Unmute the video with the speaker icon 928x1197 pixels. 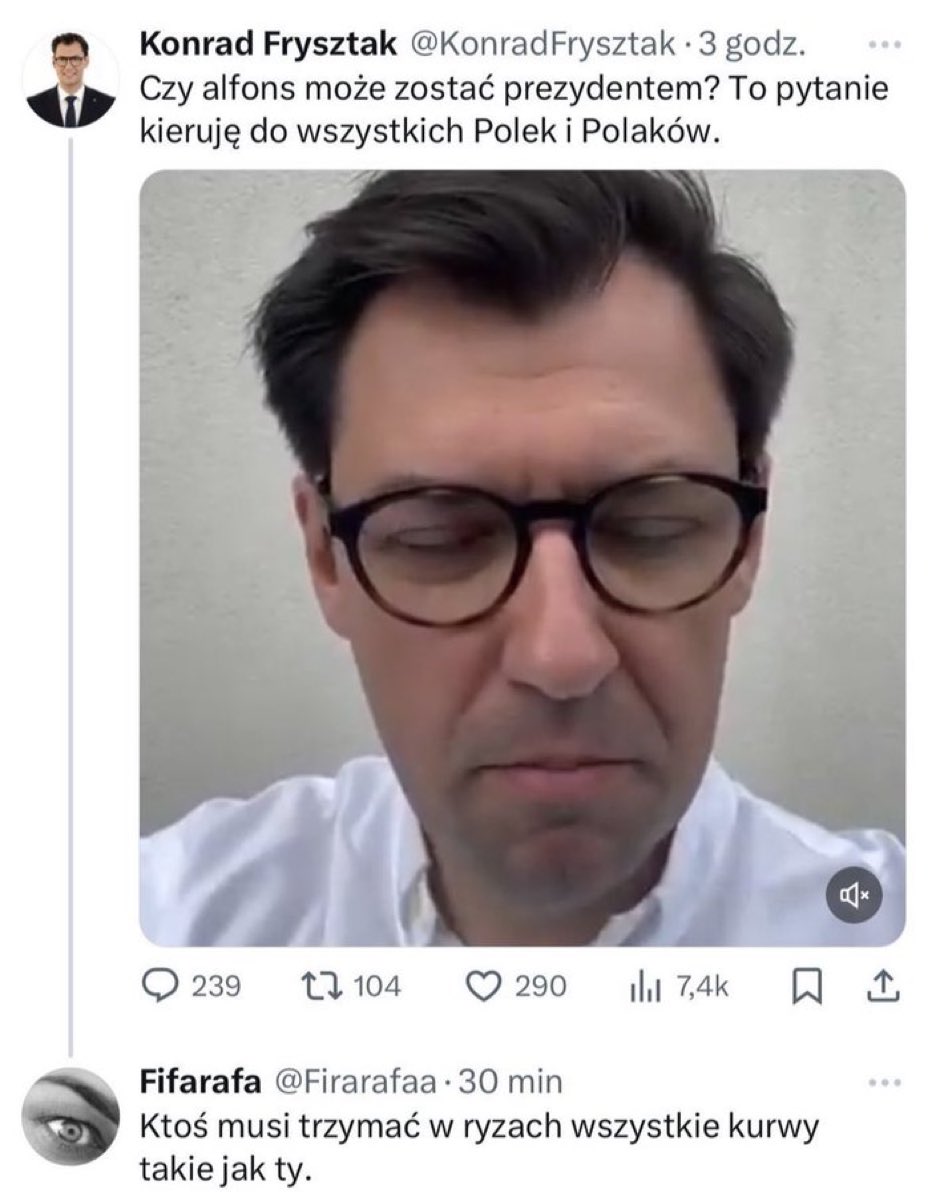(x=855, y=894)
